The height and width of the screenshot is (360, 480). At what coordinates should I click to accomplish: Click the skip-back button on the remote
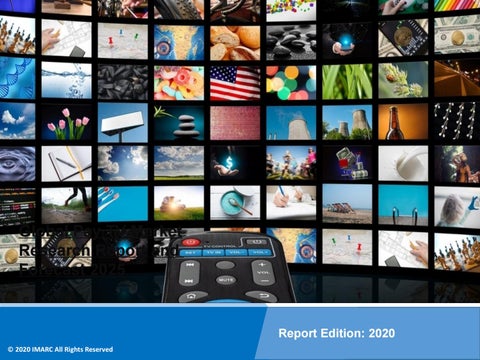(190, 265)
